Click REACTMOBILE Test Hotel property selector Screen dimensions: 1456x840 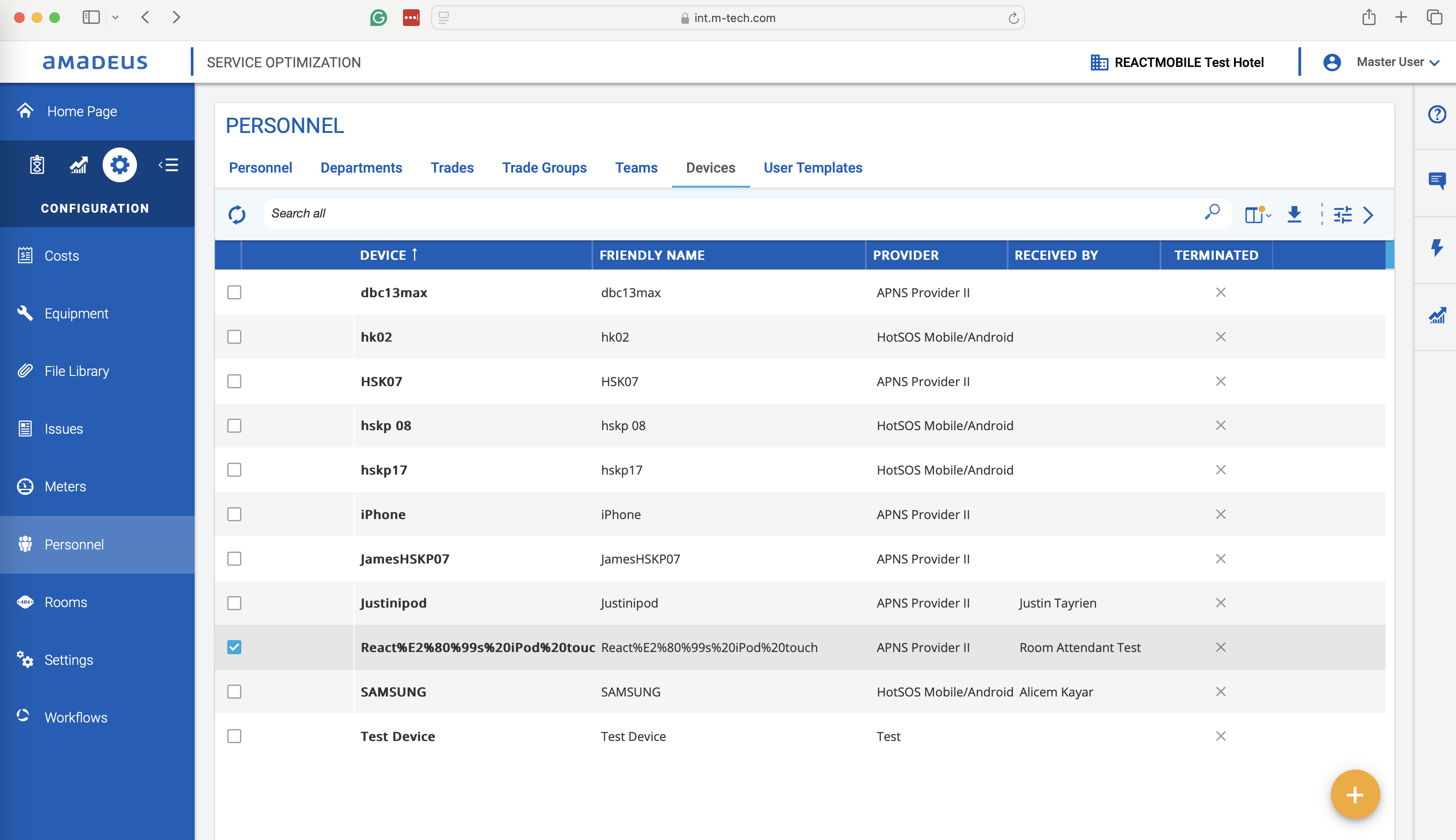click(1177, 63)
